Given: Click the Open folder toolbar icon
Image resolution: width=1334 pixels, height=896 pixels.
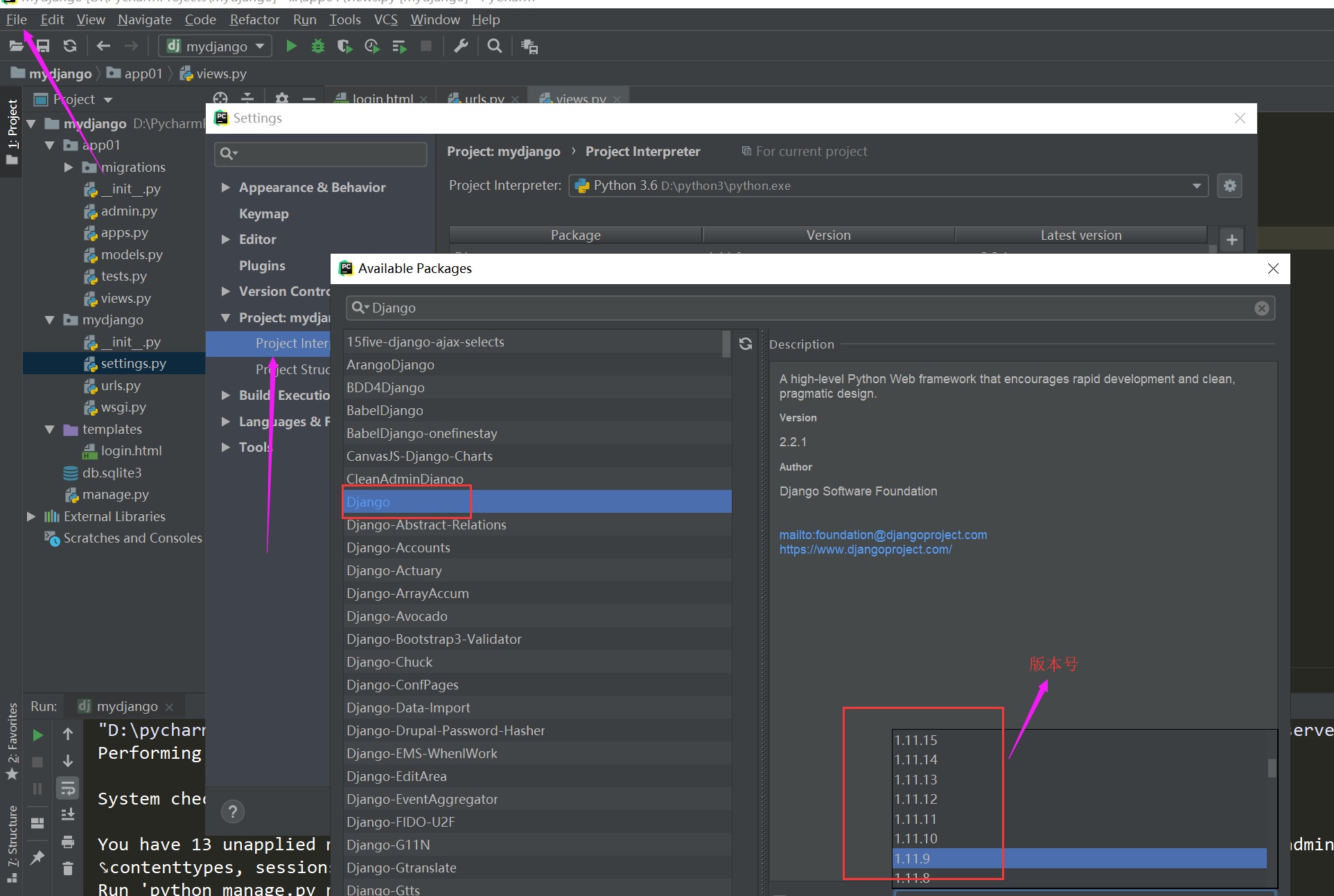Looking at the screenshot, I should [x=17, y=46].
